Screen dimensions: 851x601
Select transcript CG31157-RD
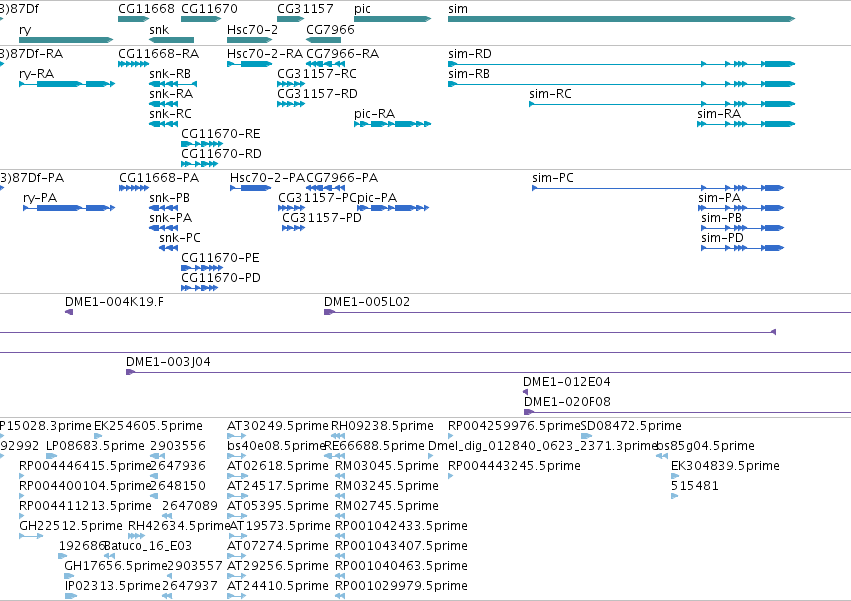(x=291, y=104)
